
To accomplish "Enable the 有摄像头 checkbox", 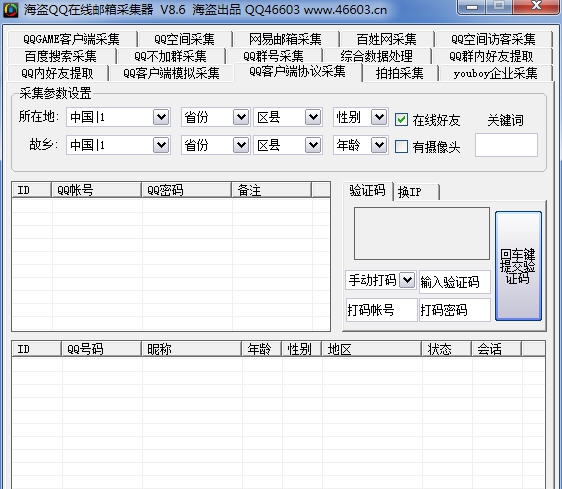I will tap(401, 146).
